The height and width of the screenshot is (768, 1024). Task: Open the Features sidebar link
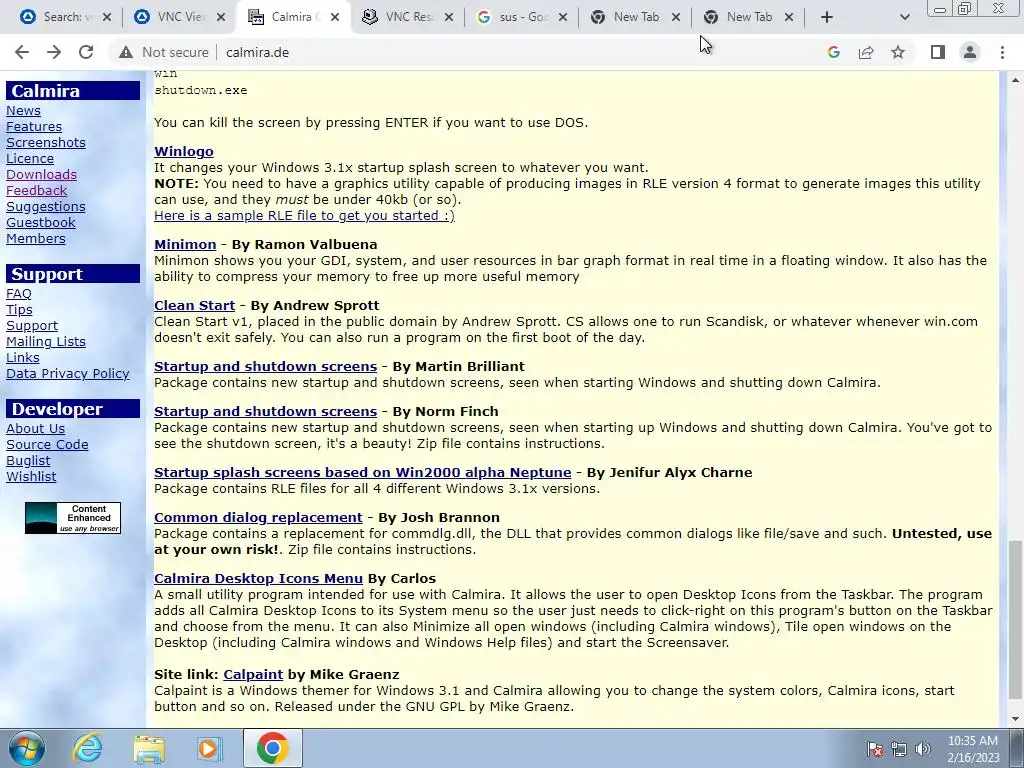tap(34, 127)
